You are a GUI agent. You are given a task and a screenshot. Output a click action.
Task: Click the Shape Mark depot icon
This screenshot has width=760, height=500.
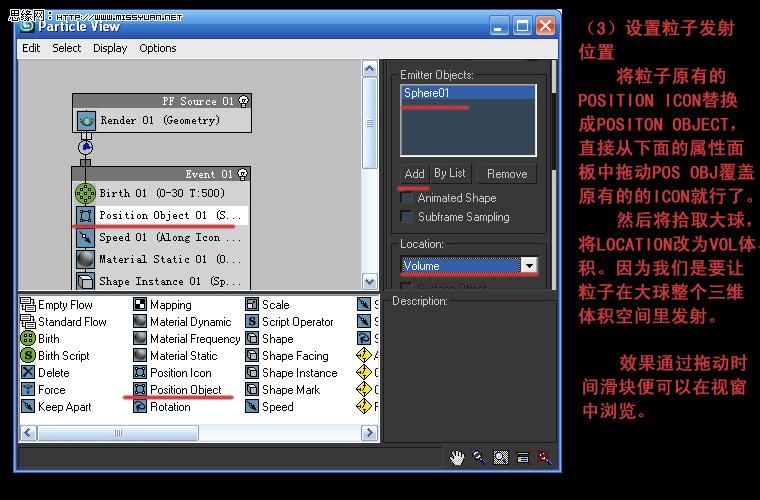[x=252, y=390]
